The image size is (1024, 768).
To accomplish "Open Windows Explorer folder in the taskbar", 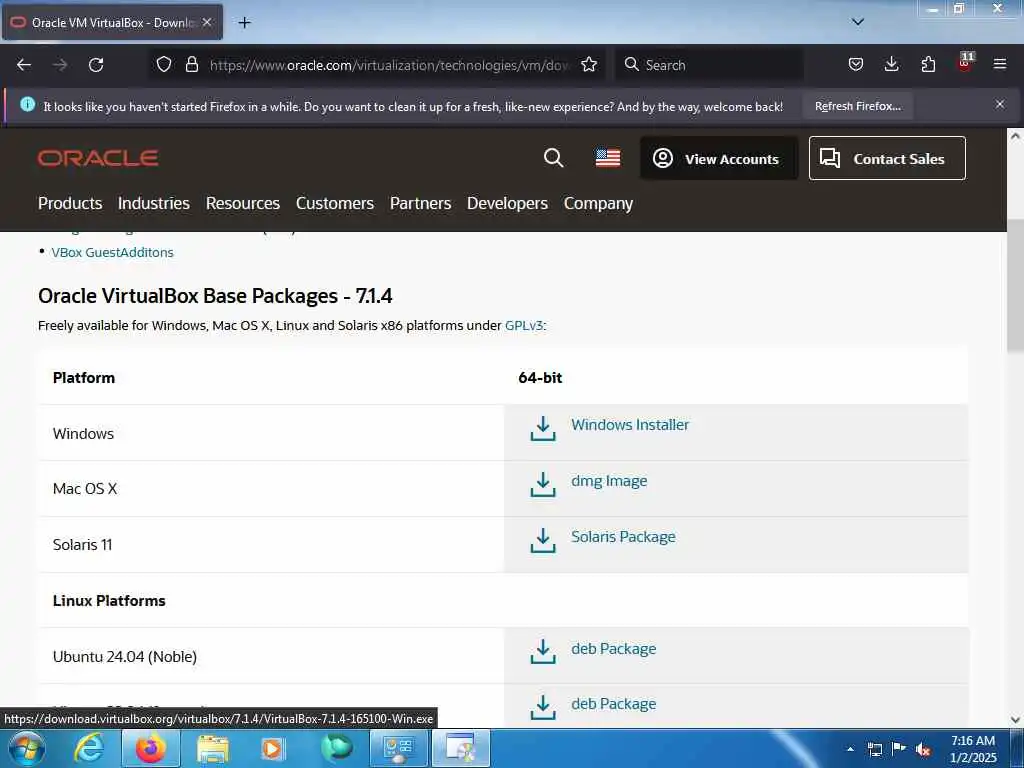I will click(x=213, y=748).
